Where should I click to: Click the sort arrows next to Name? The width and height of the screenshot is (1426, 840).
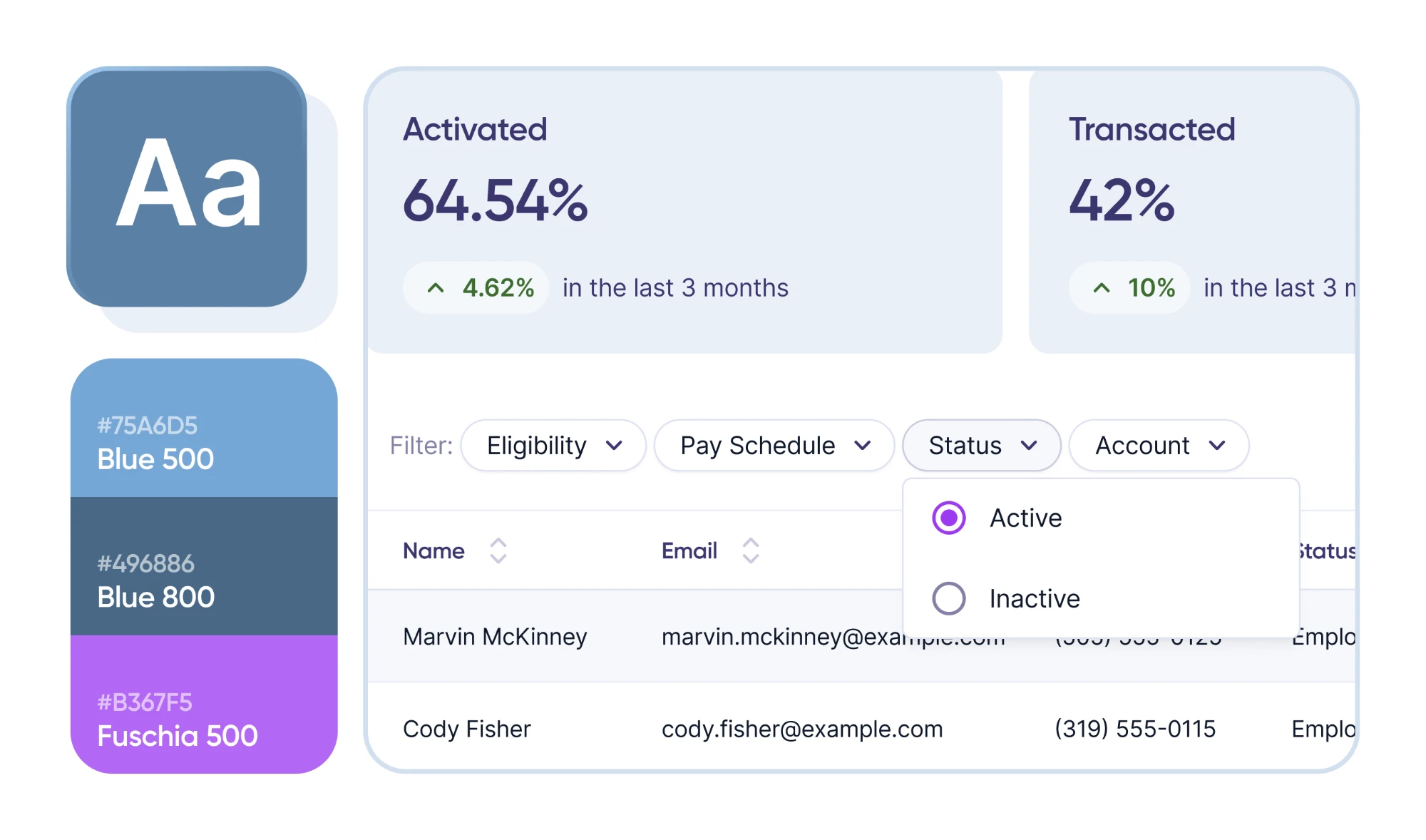point(498,550)
